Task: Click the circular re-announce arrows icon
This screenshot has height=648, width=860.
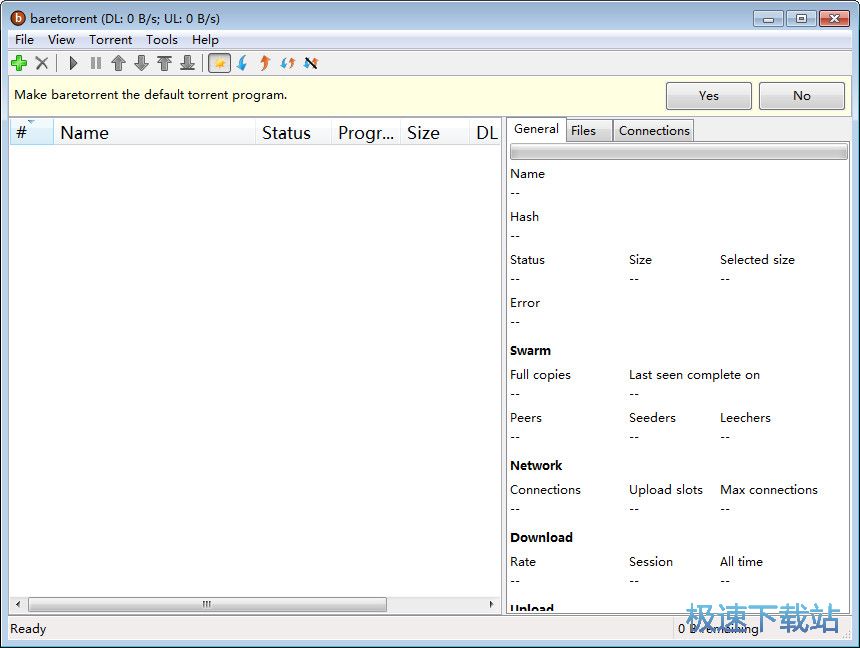Action: (x=287, y=63)
